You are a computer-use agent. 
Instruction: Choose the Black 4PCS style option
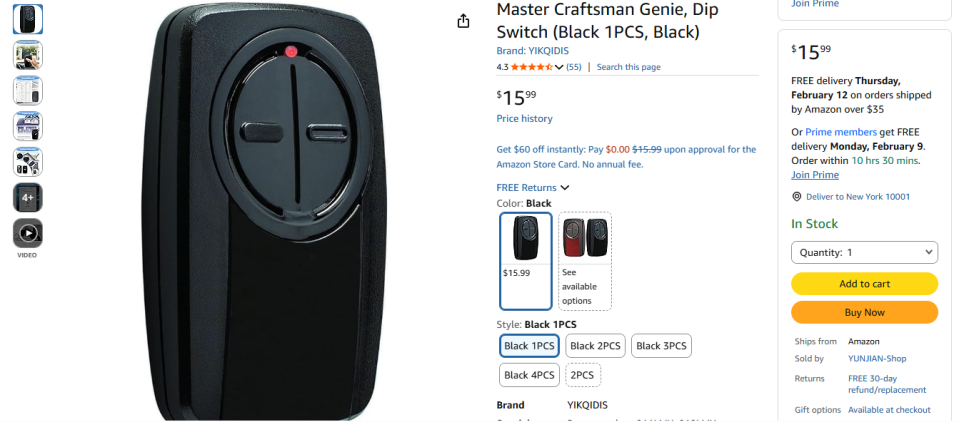click(529, 375)
